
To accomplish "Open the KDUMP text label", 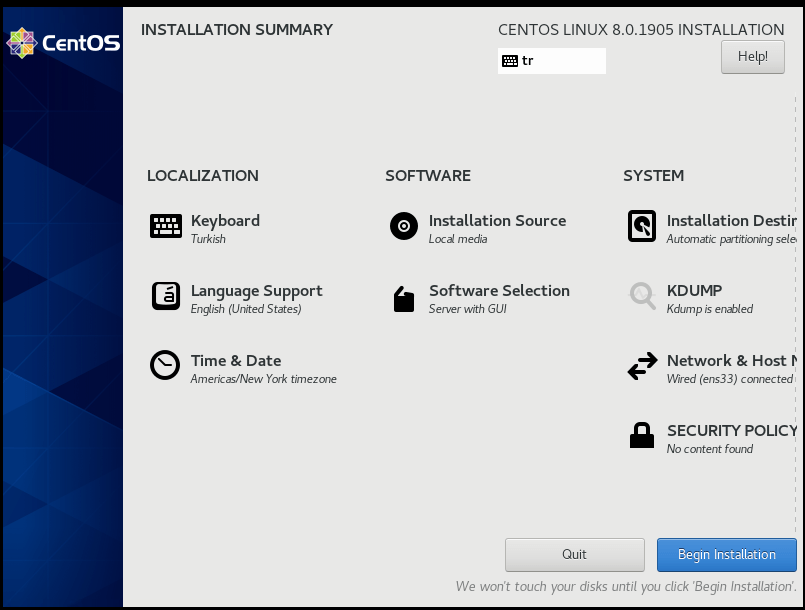I will click(x=694, y=291).
